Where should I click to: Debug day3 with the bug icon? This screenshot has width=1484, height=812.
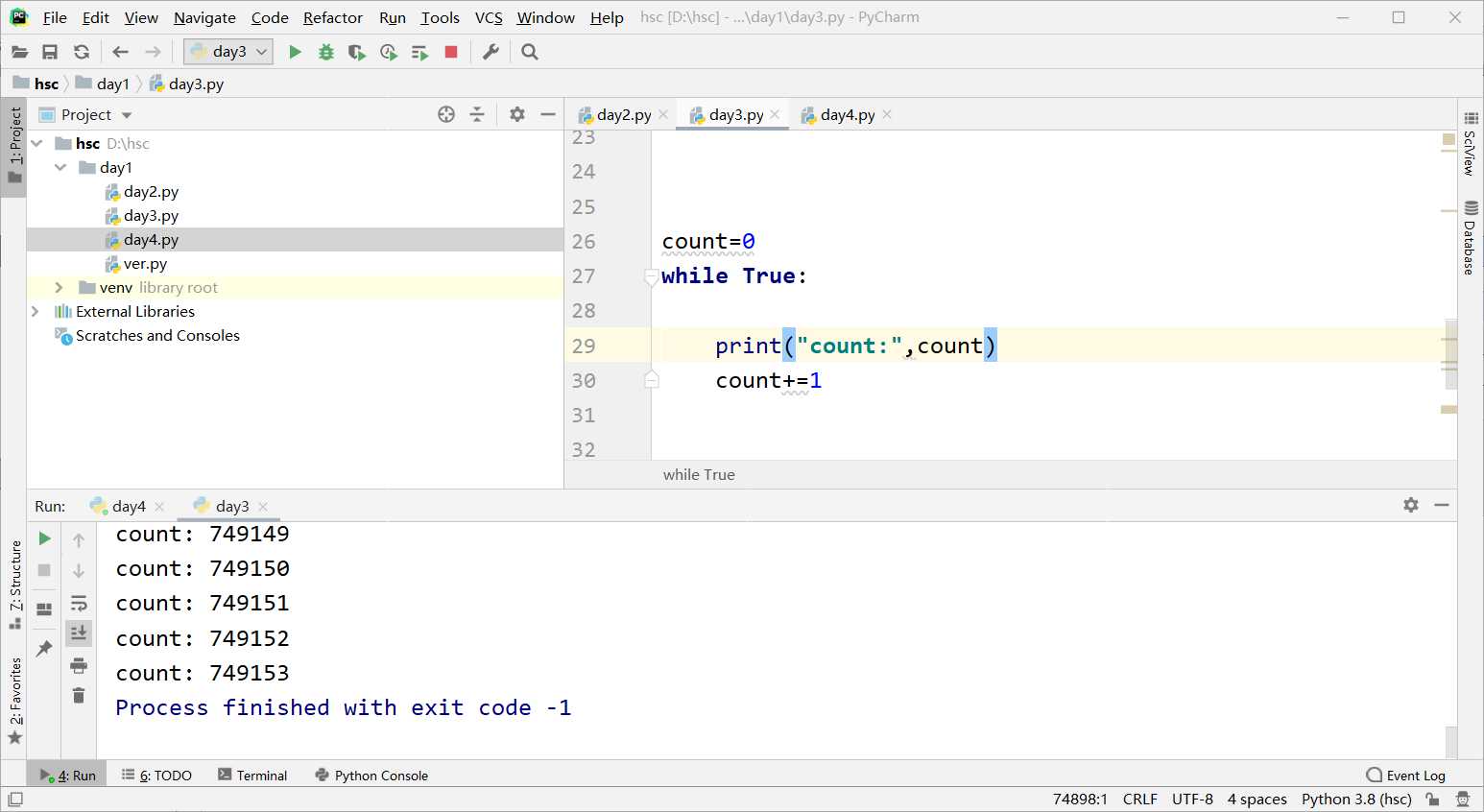click(x=326, y=52)
